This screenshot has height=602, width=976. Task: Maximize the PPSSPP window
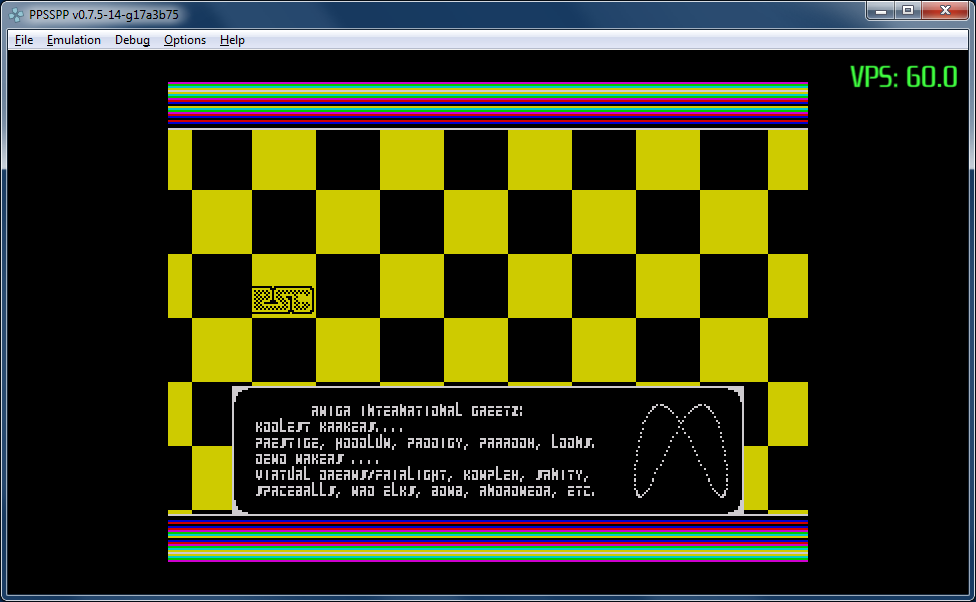point(908,11)
